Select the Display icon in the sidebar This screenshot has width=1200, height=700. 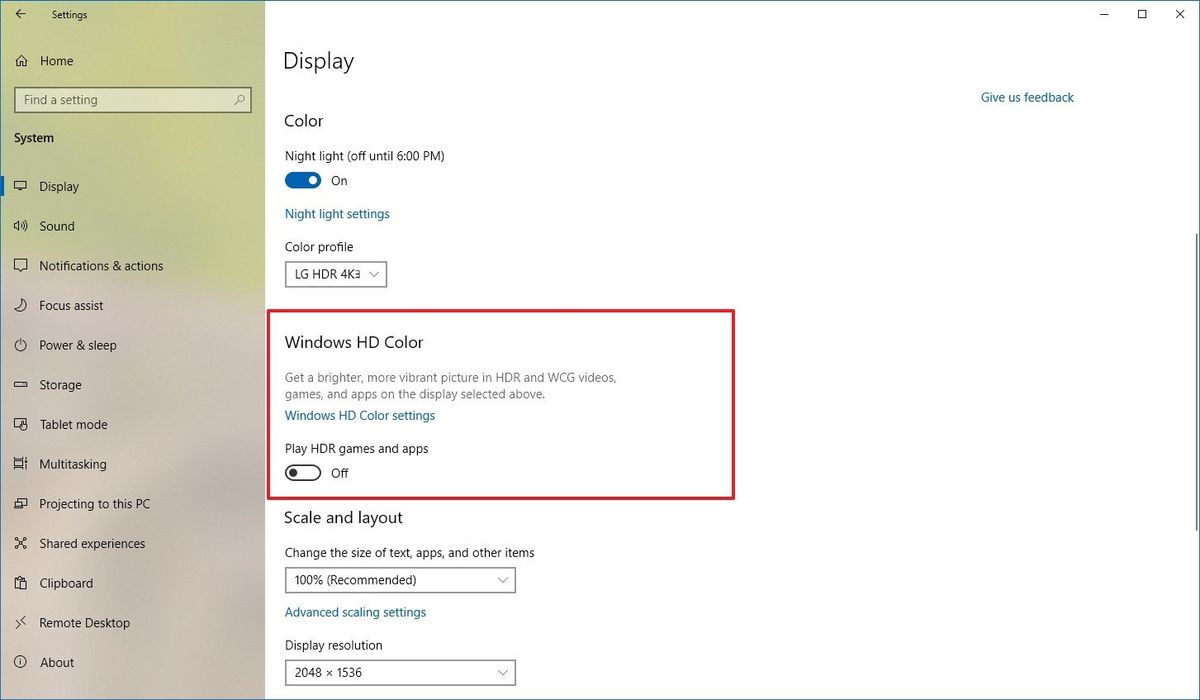(22, 186)
